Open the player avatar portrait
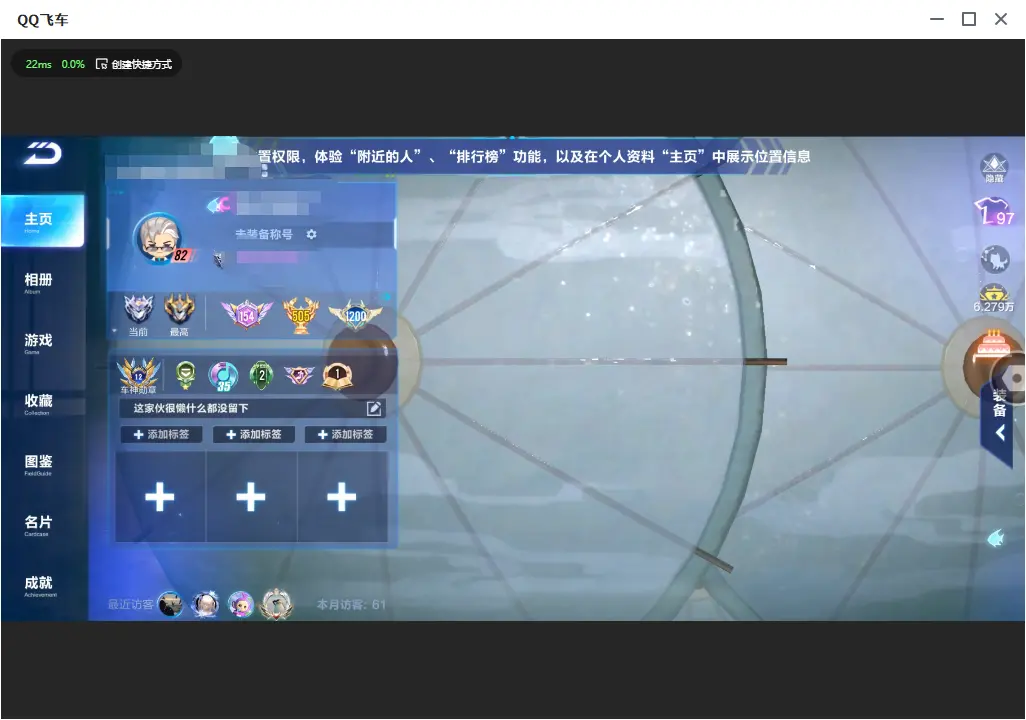The height and width of the screenshot is (720, 1026). (x=159, y=238)
